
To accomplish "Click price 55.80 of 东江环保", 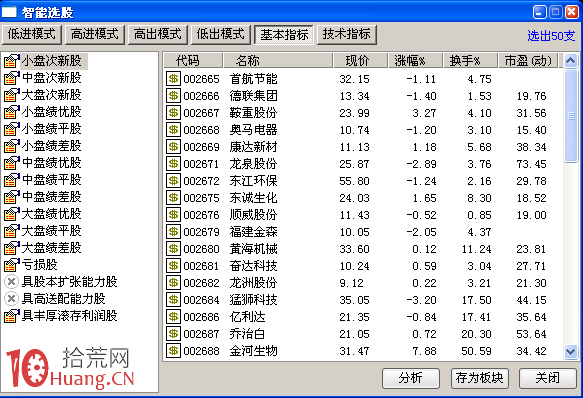I will click(354, 181).
